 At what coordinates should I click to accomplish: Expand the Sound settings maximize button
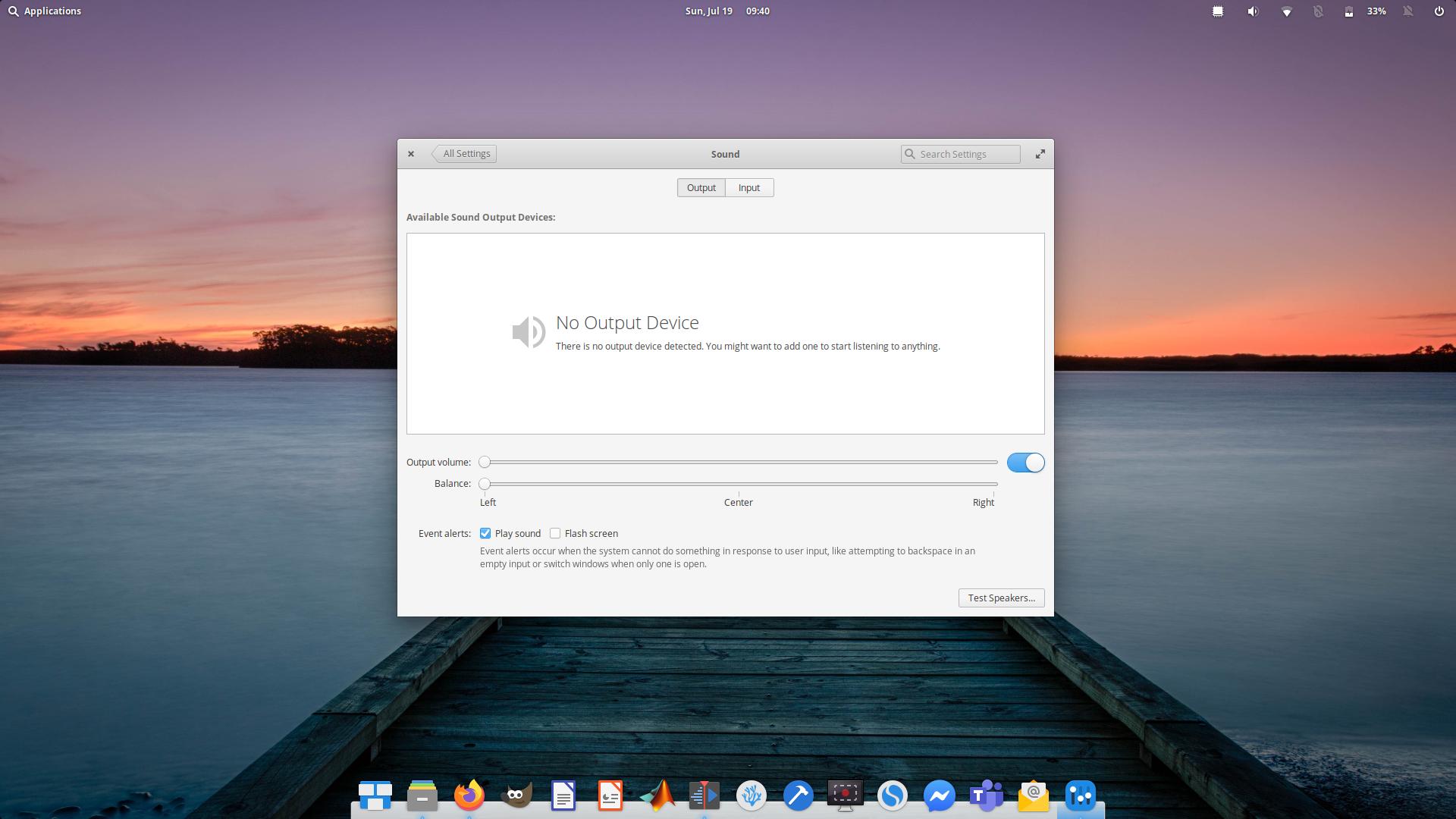click(1040, 153)
